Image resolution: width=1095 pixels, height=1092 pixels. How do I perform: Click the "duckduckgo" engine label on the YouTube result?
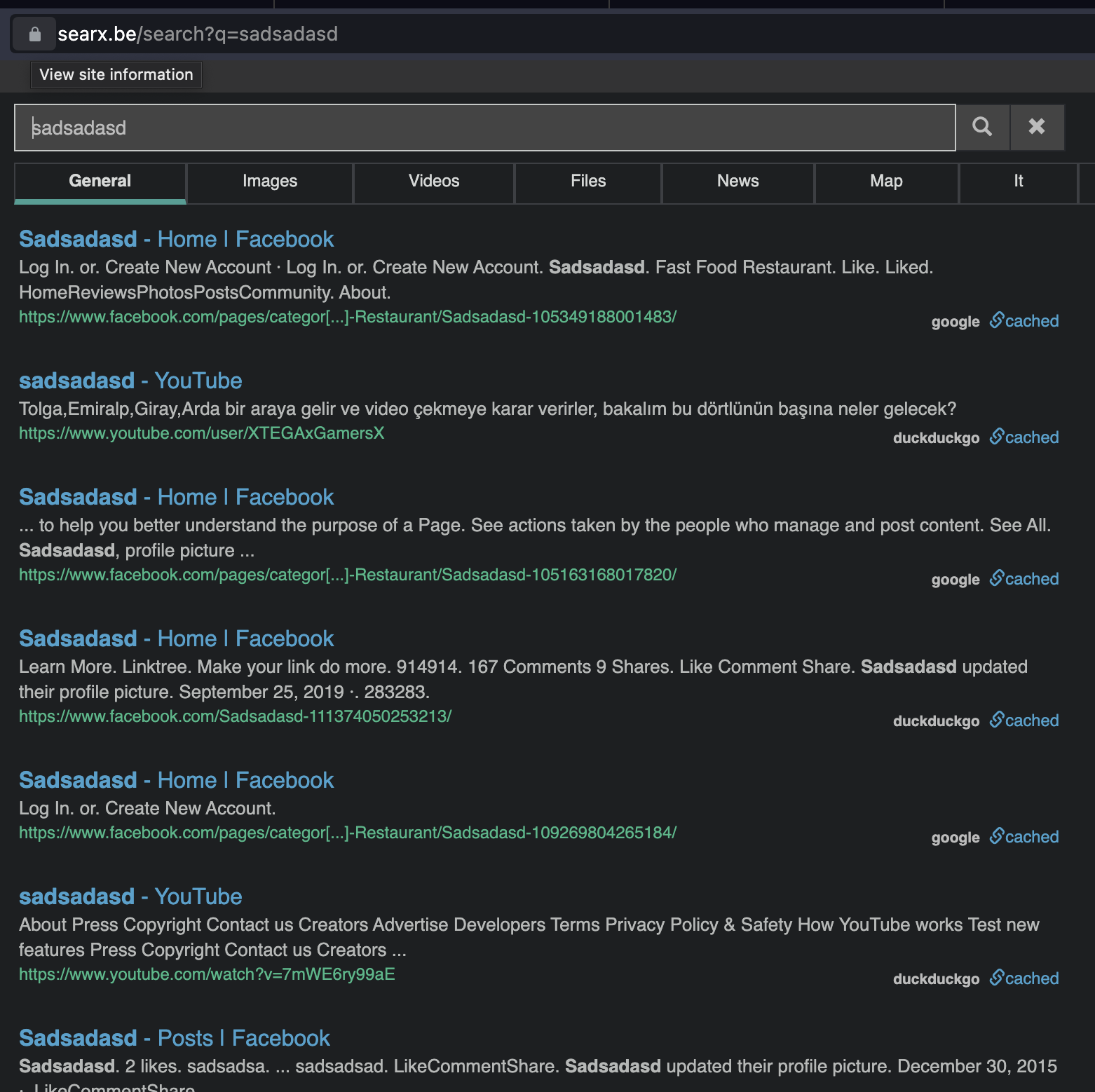coord(936,437)
